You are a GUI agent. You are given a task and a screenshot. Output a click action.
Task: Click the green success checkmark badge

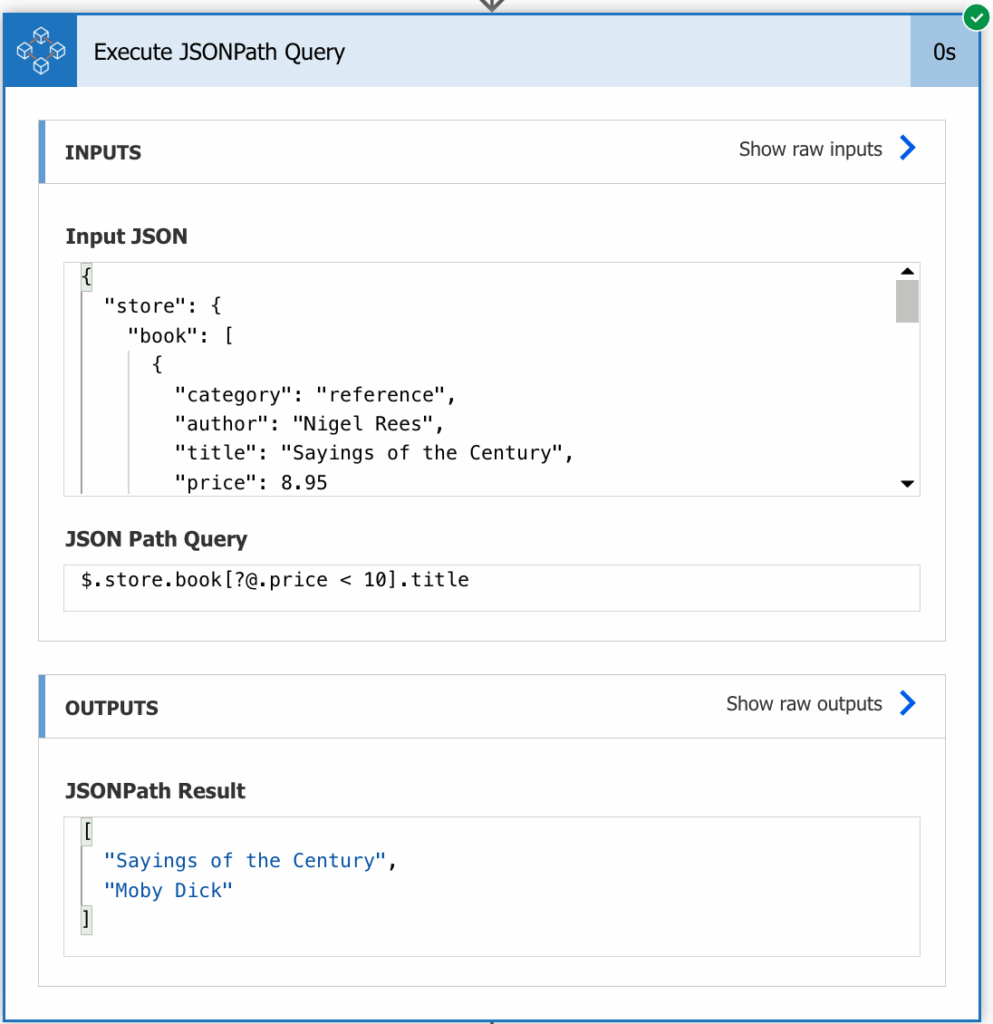tap(976, 18)
